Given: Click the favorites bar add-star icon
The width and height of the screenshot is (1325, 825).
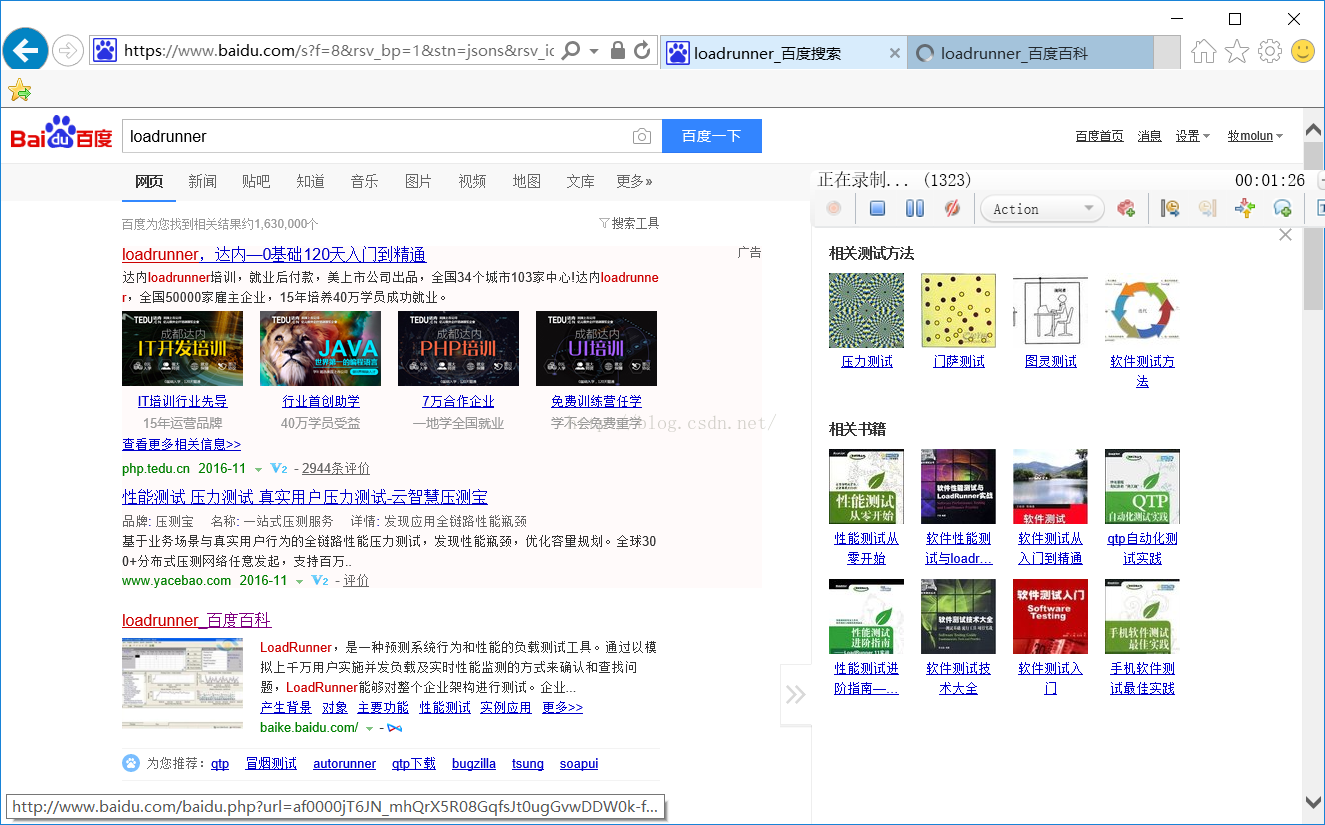Looking at the screenshot, I should coord(19,91).
